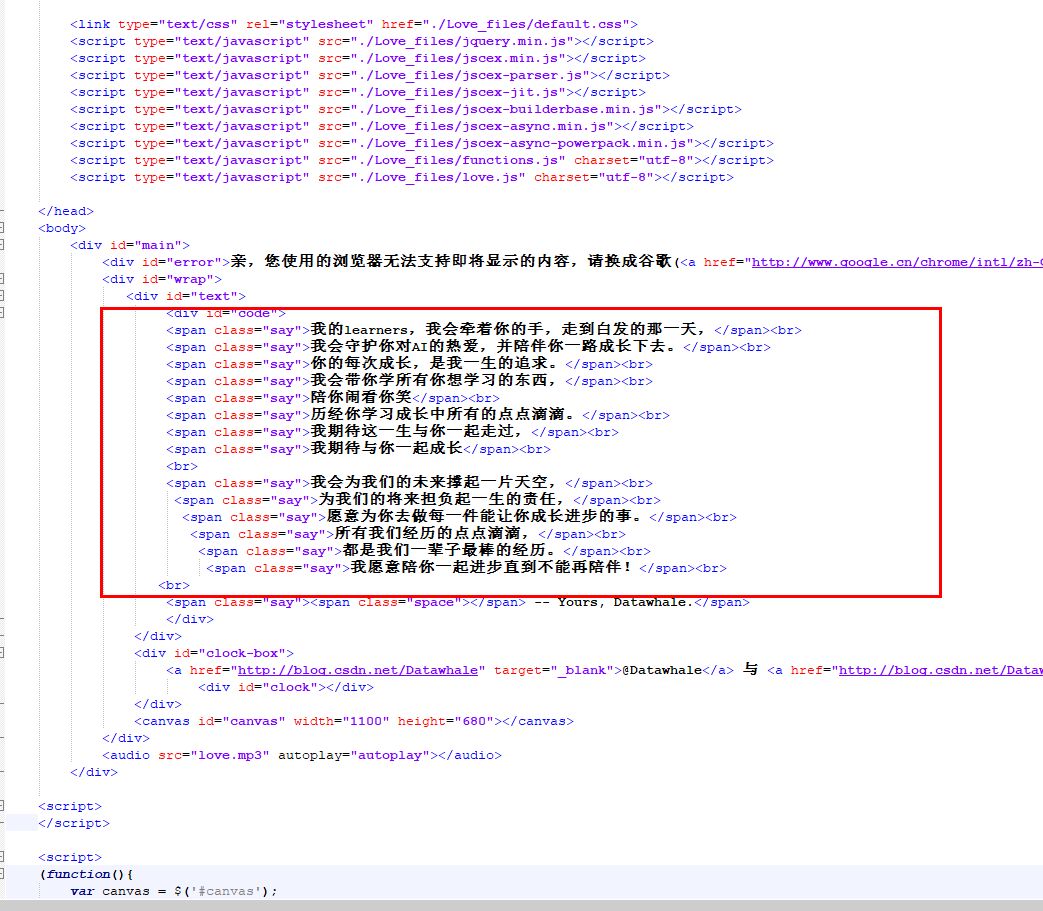
Task: Select the jscex-async-powerpack.min.js script line
Action: (x=422, y=144)
